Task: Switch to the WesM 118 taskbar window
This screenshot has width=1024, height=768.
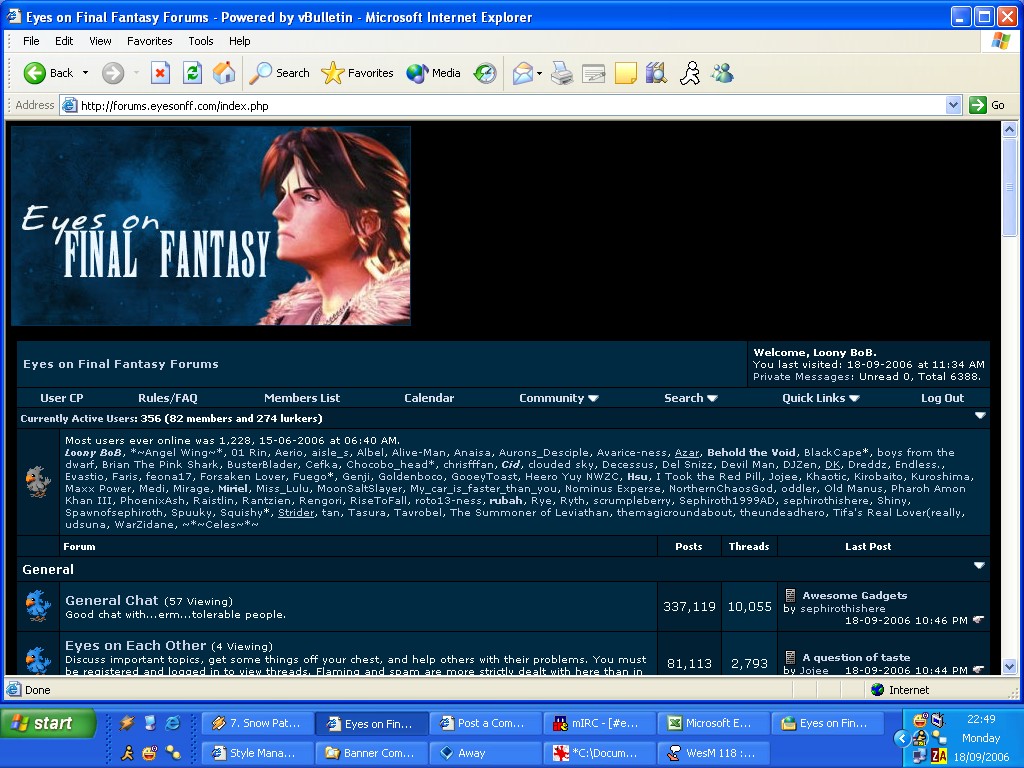Action: coord(714,753)
